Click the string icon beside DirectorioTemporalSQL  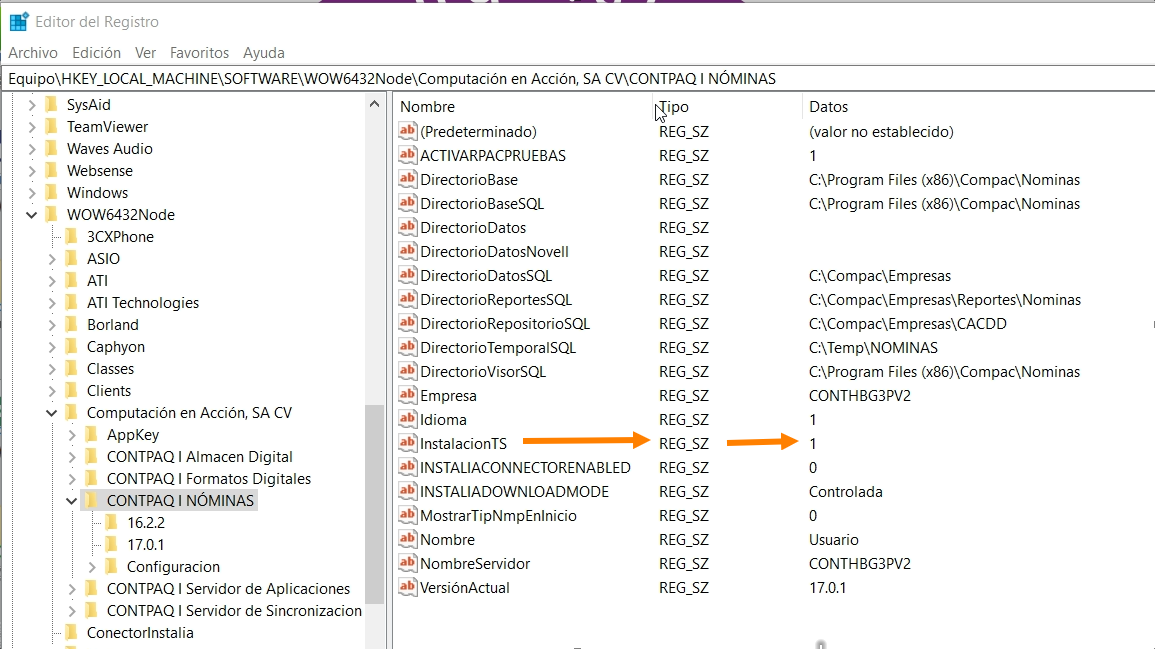click(x=407, y=348)
